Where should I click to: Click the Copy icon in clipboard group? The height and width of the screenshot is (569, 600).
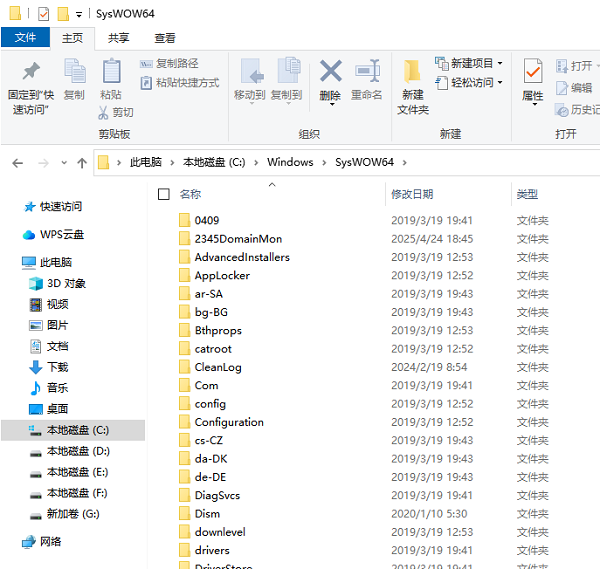point(75,71)
